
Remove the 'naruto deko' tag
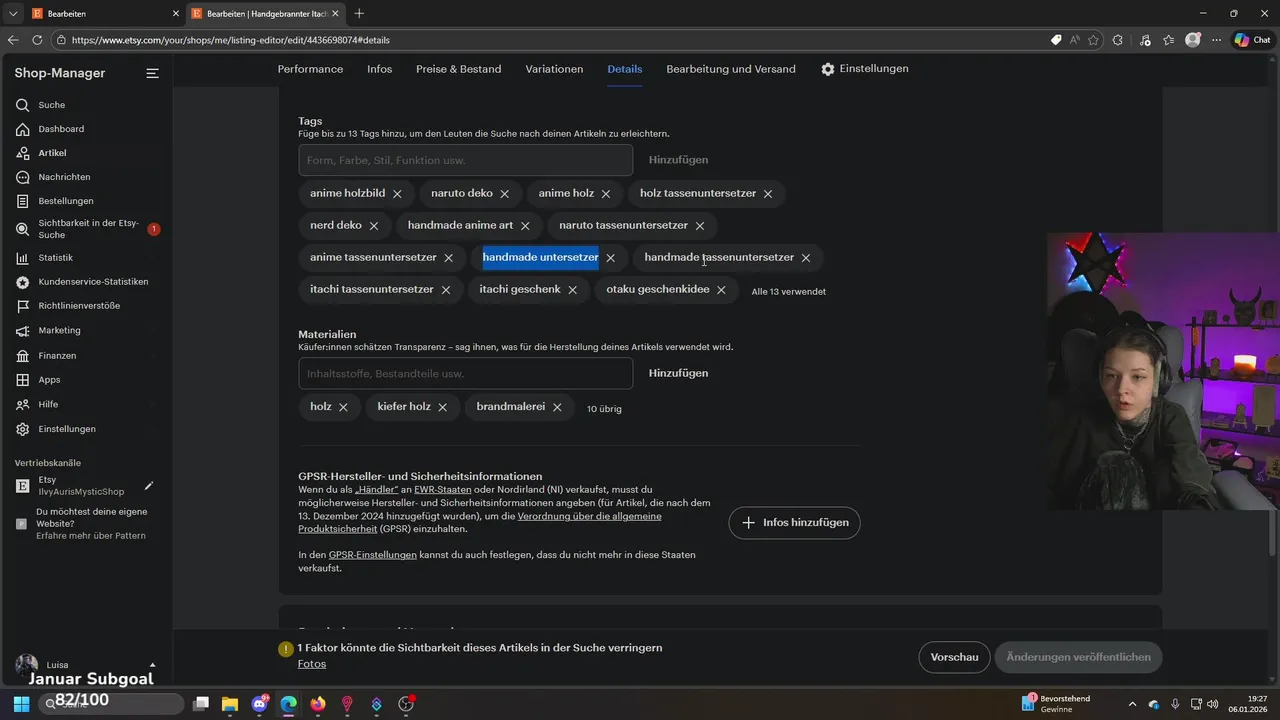pos(504,194)
